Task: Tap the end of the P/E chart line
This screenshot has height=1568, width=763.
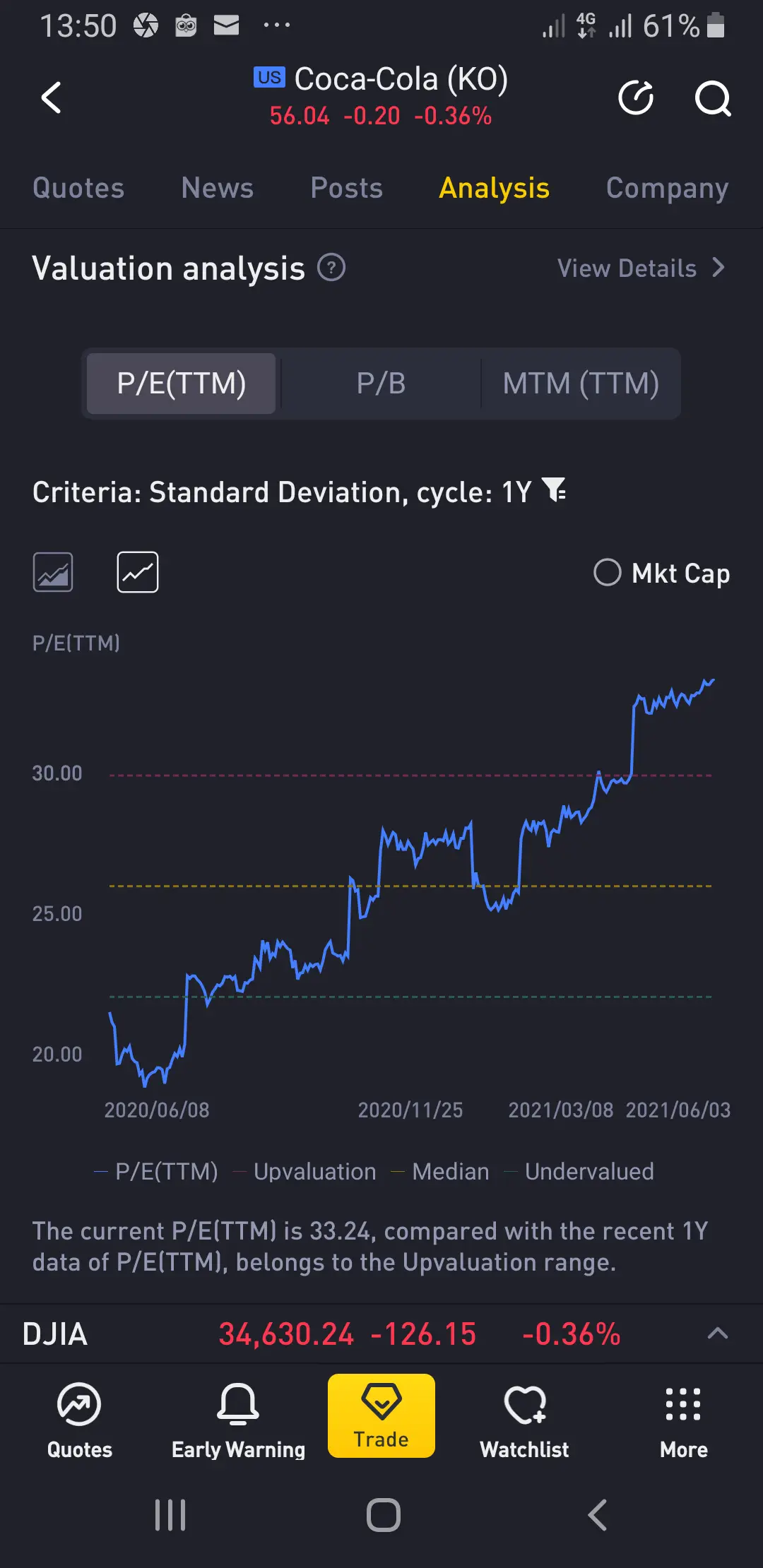Action: [x=713, y=680]
